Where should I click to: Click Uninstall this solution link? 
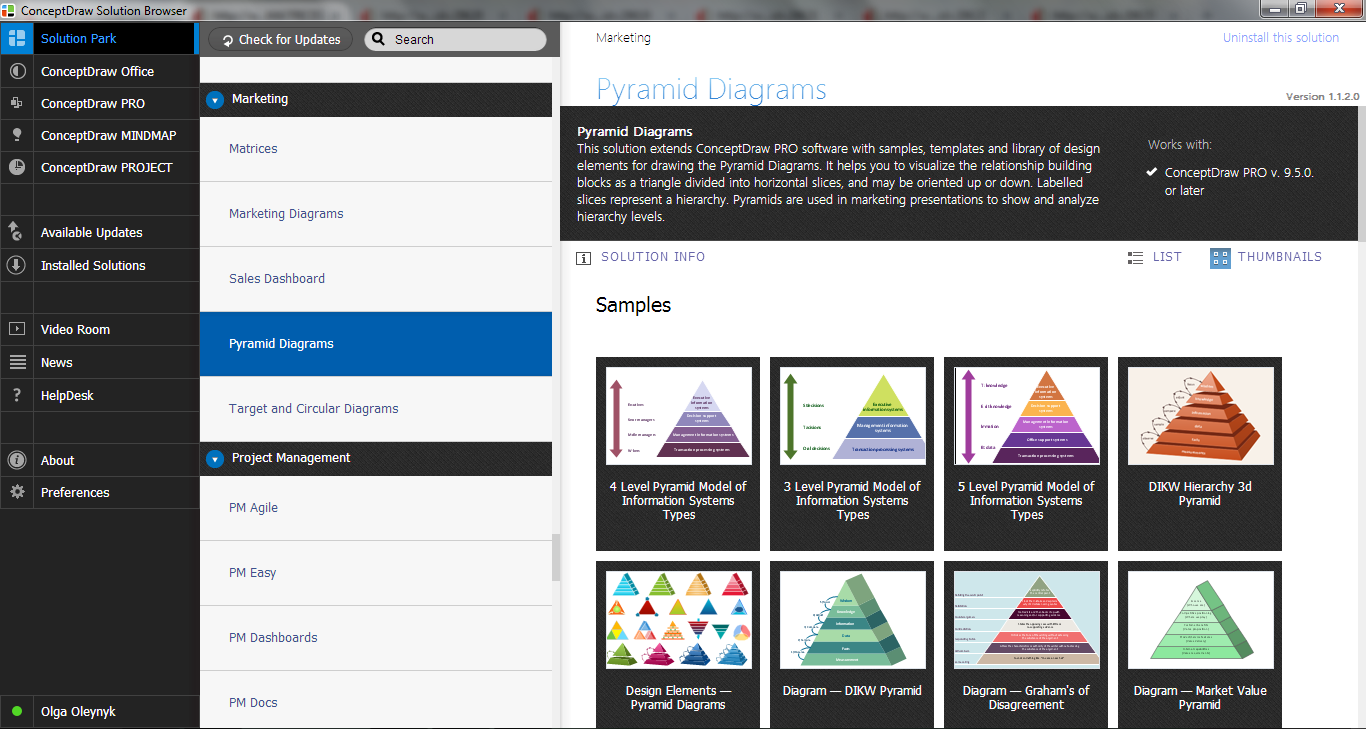(x=1280, y=38)
